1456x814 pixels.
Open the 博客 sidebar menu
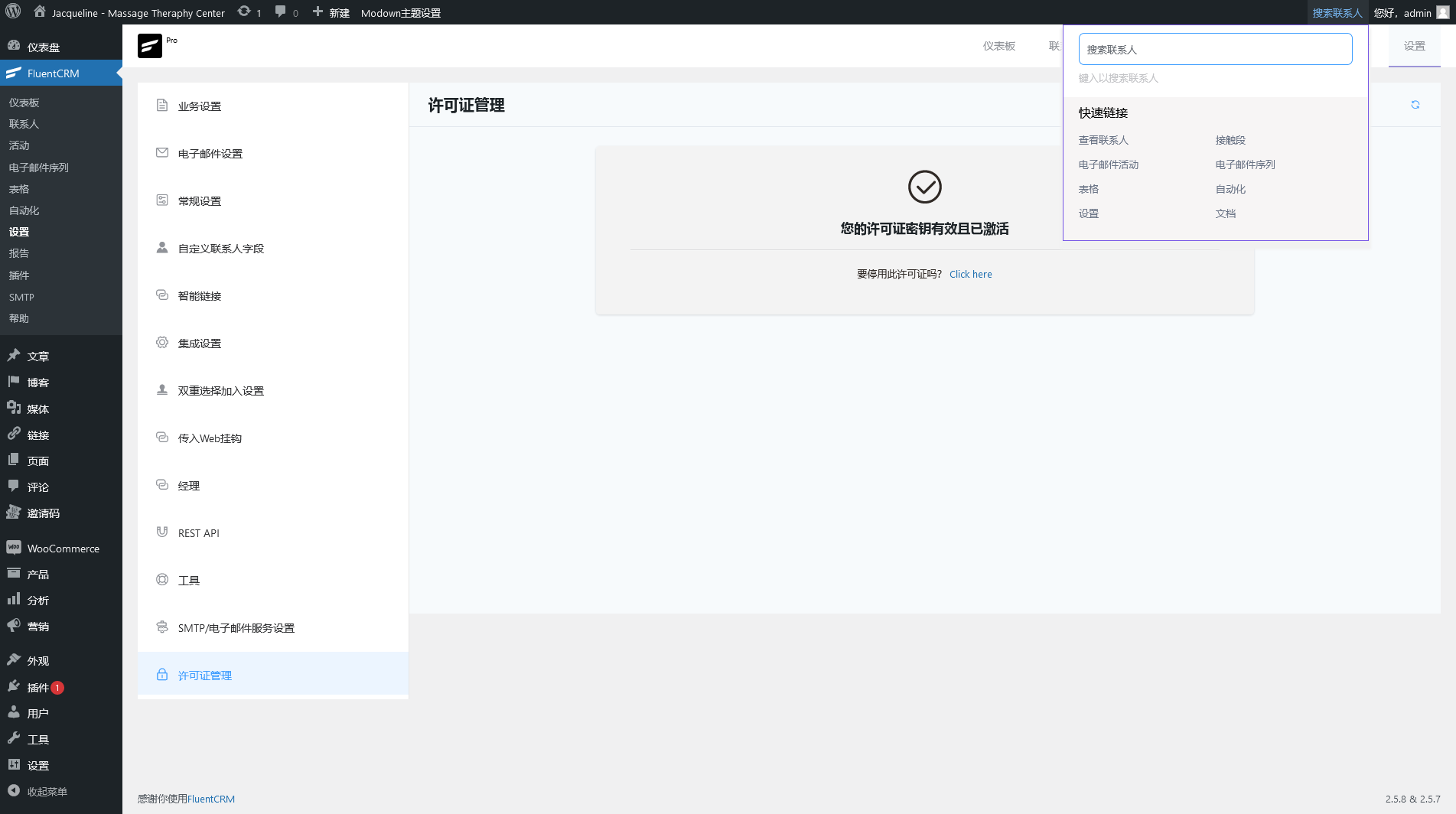point(61,382)
